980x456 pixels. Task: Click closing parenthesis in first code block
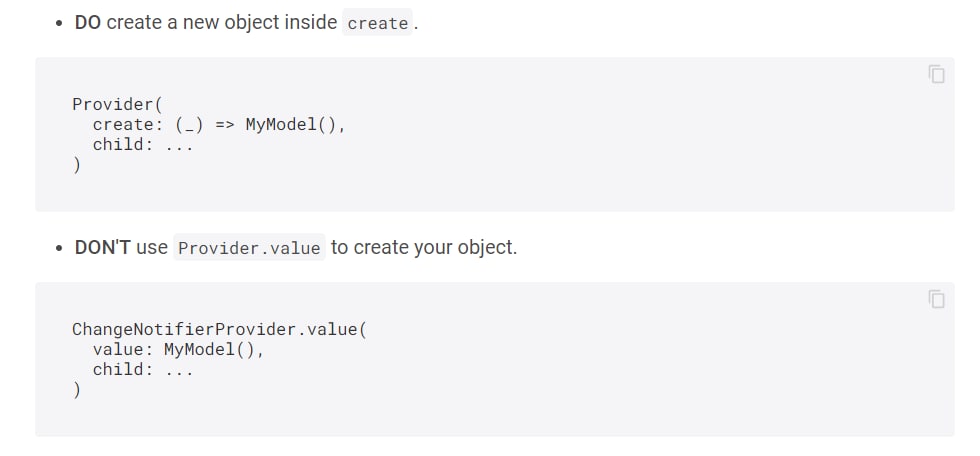(x=76, y=165)
